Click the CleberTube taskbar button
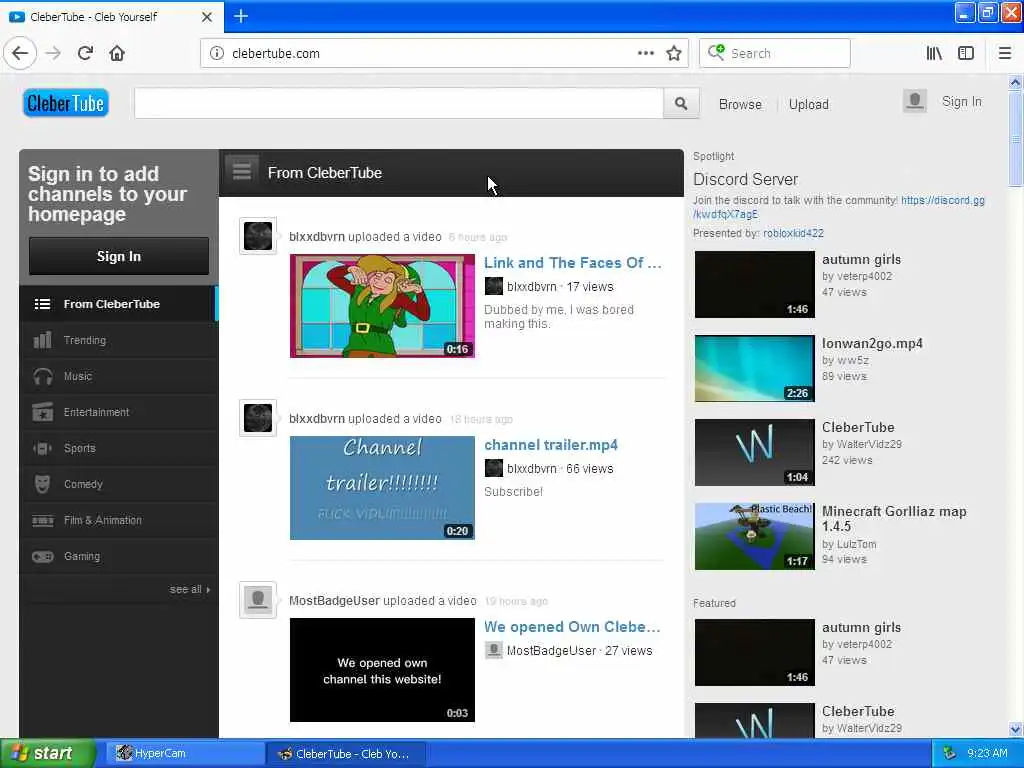Image resolution: width=1024 pixels, height=768 pixels. 346,753
